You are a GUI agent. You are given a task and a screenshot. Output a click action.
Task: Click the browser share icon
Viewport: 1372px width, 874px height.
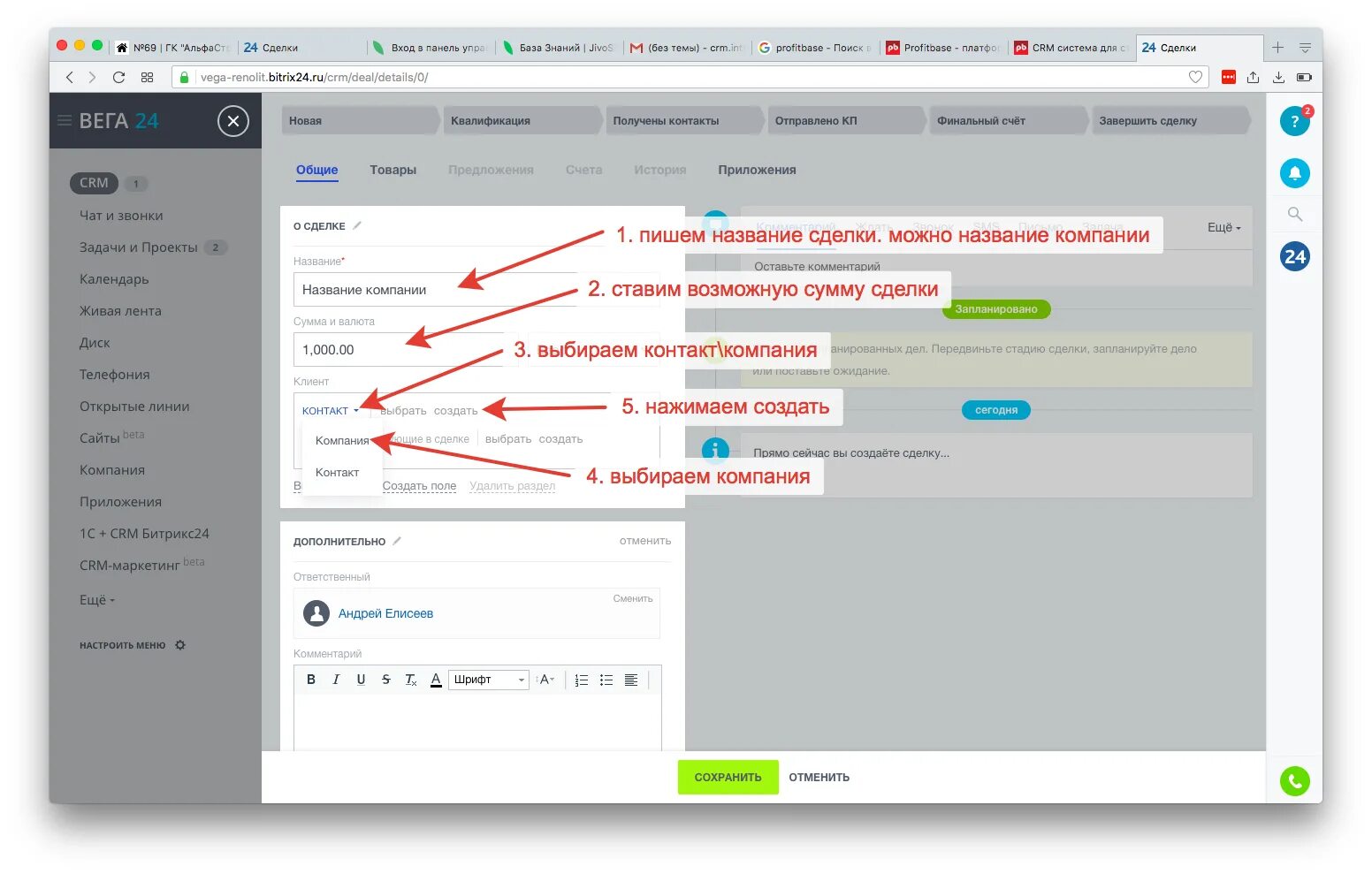point(1253,77)
